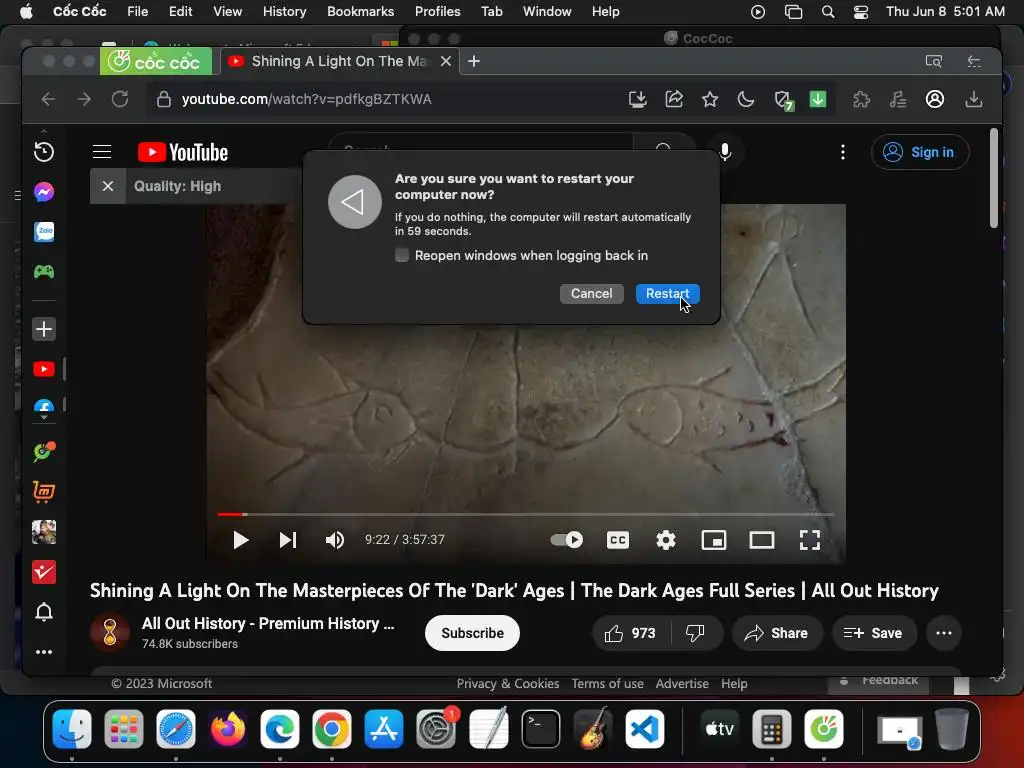Open All Out History channel avatar
This screenshot has width=1024, height=768.
point(110,632)
